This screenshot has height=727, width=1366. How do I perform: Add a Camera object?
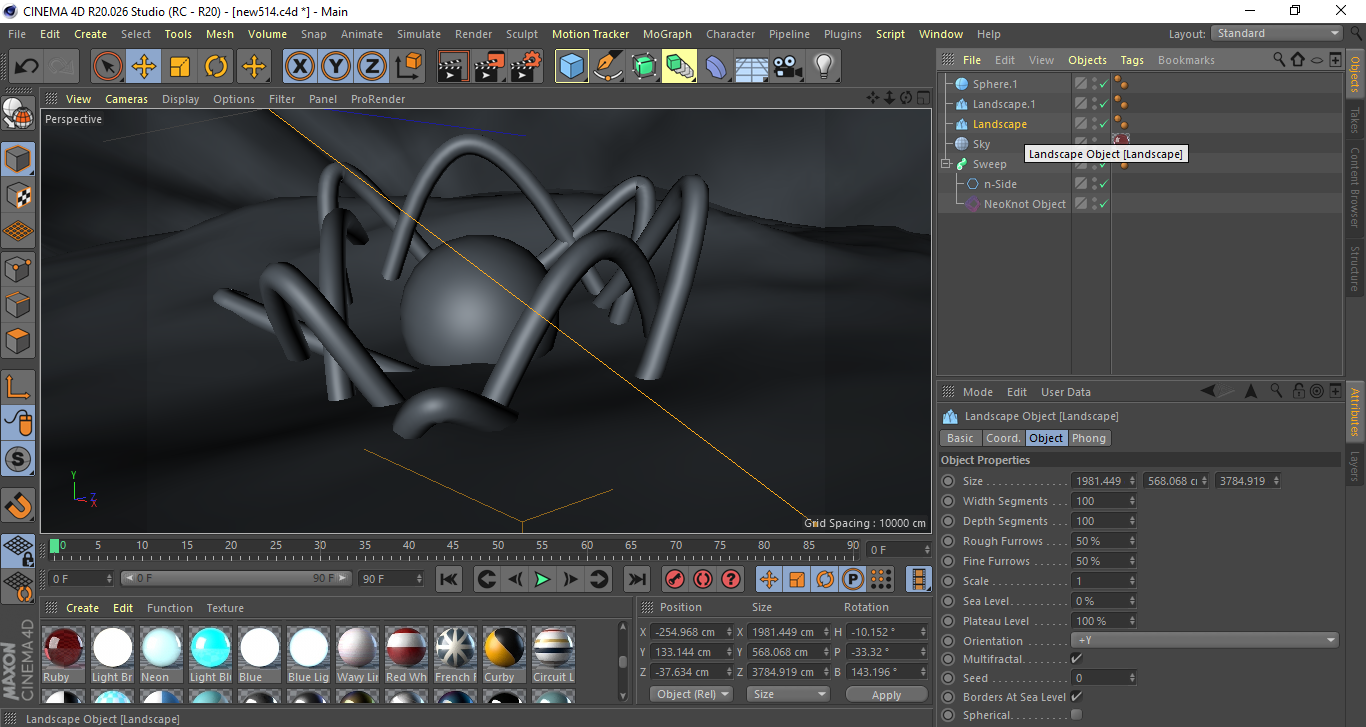[788, 67]
